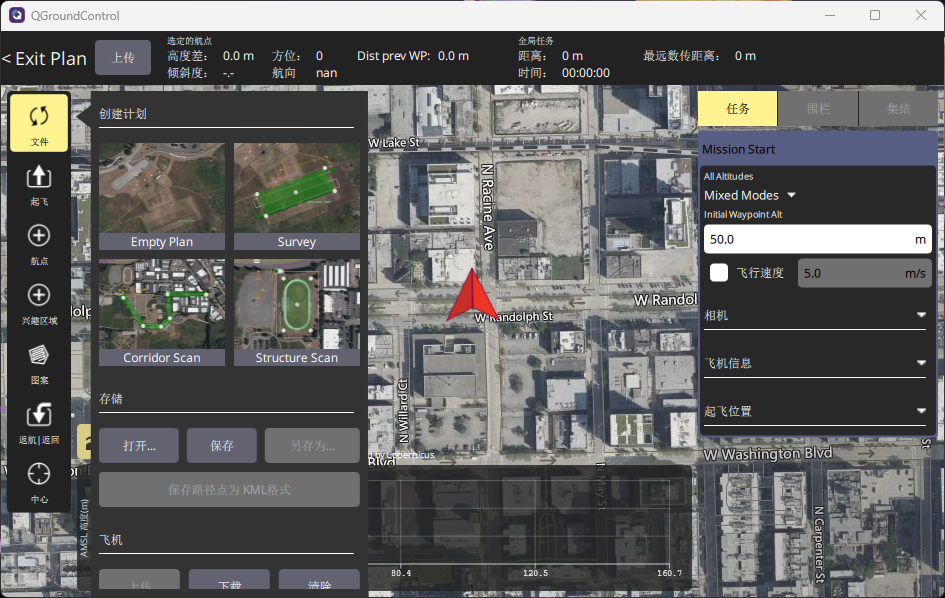
Task: Open the File (文件) tool
Action: click(x=39, y=123)
